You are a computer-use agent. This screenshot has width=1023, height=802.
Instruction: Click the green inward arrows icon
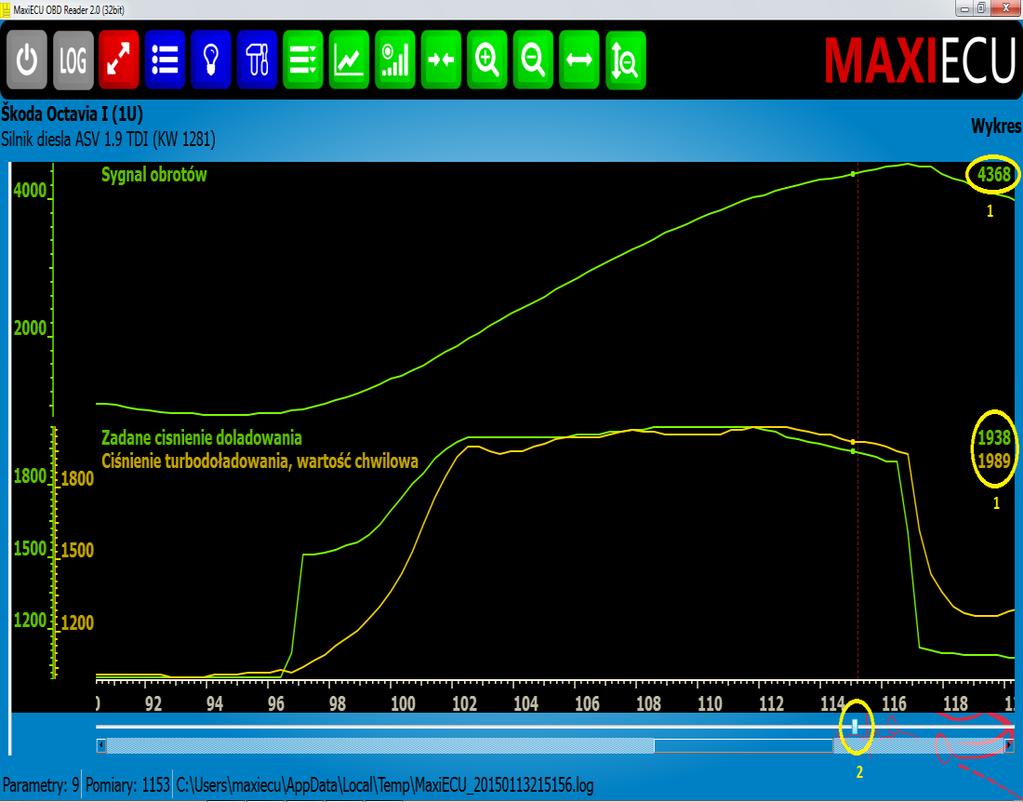coord(441,59)
